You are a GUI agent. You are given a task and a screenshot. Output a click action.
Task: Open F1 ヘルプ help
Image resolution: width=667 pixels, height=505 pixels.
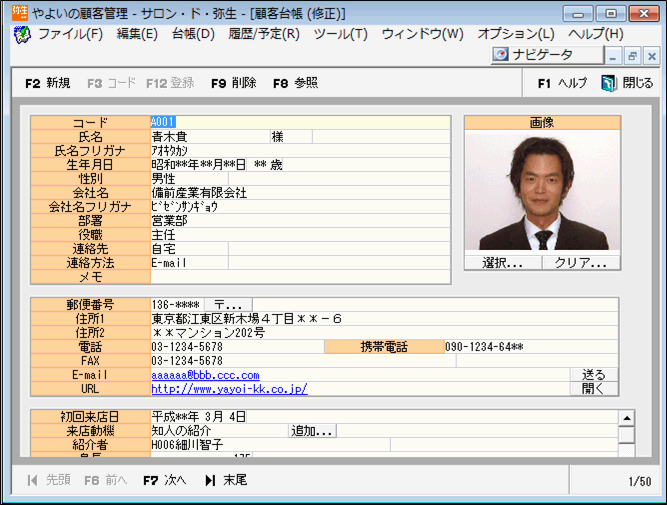(x=562, y=83)
